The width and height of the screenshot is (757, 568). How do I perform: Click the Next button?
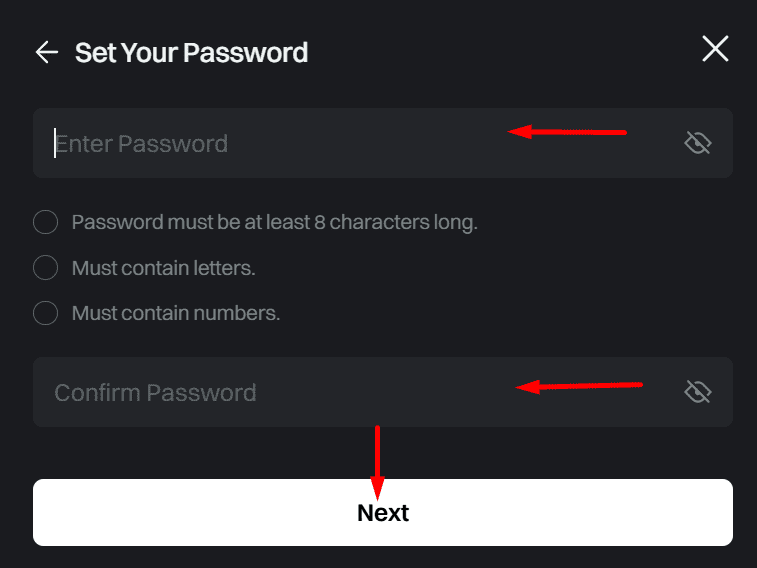[x=383, y=513]
